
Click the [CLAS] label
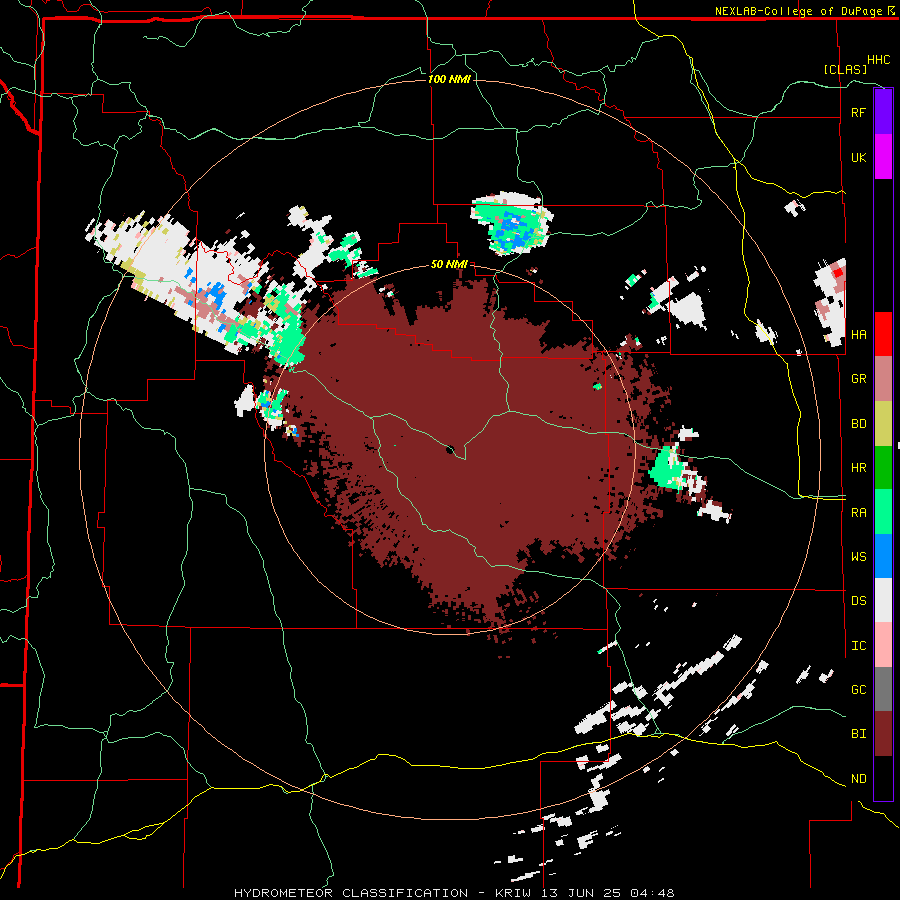[x=845, y=69]
